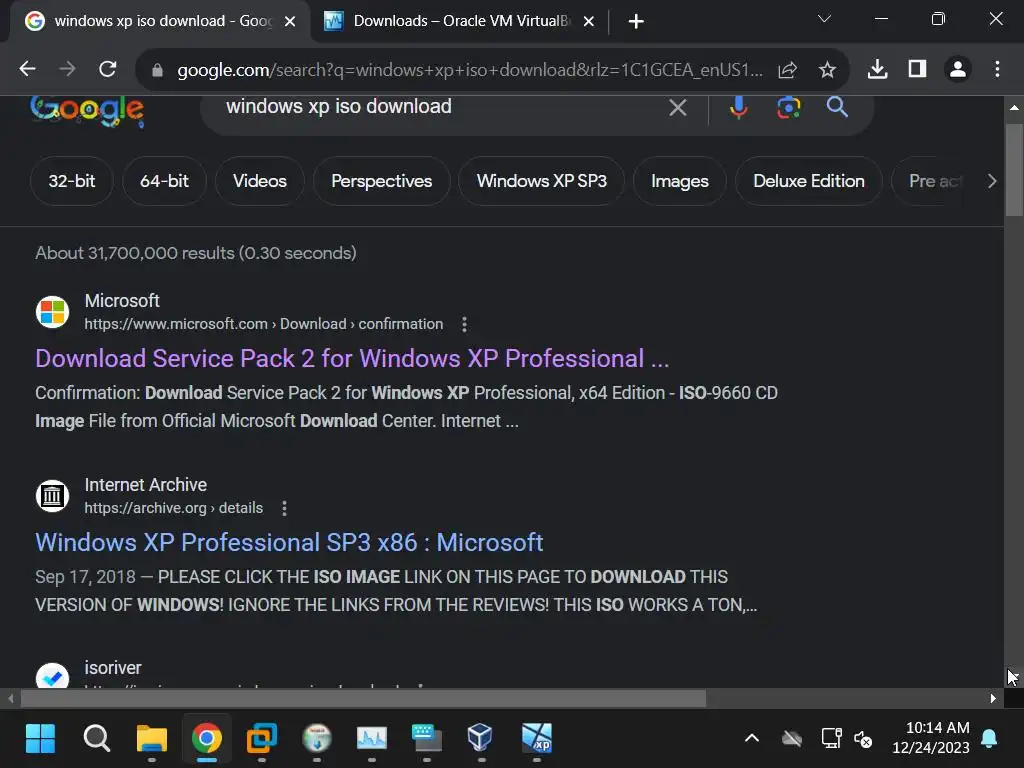This screenshot has width=1024, height=768.
Task: Toggle Chrome side panel
Action: (x=917, y=69)
